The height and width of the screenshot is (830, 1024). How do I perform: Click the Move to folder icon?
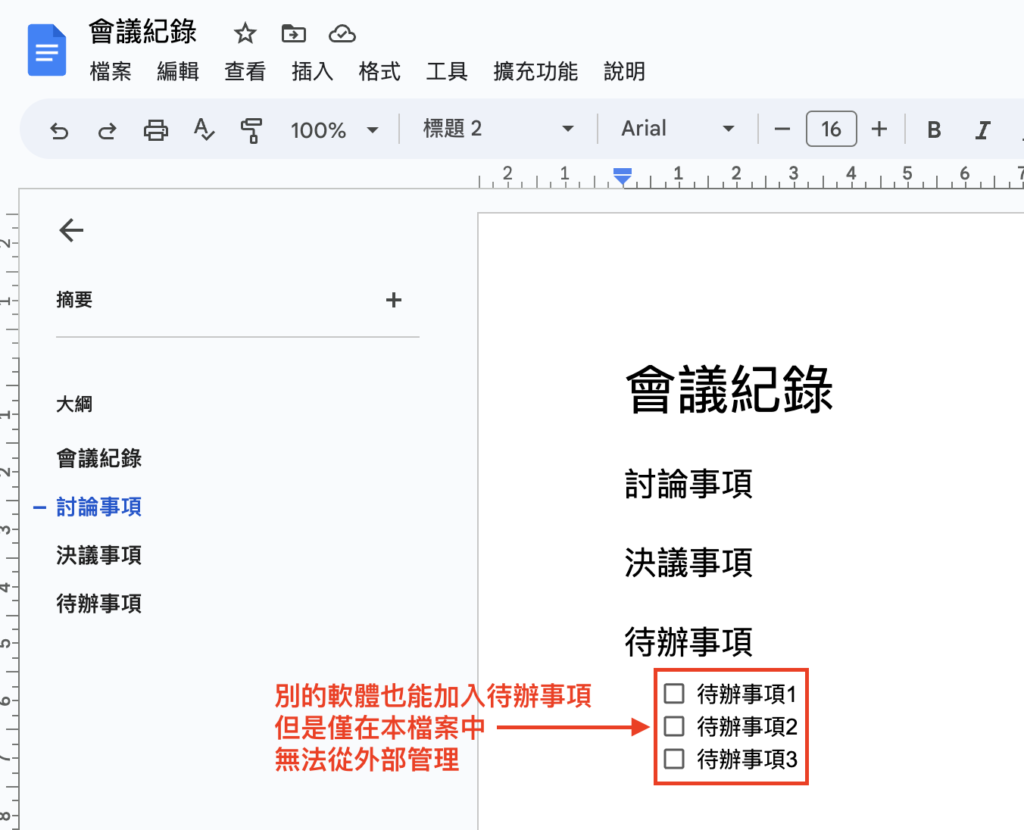pyautogui.click(x=293, y=33)
